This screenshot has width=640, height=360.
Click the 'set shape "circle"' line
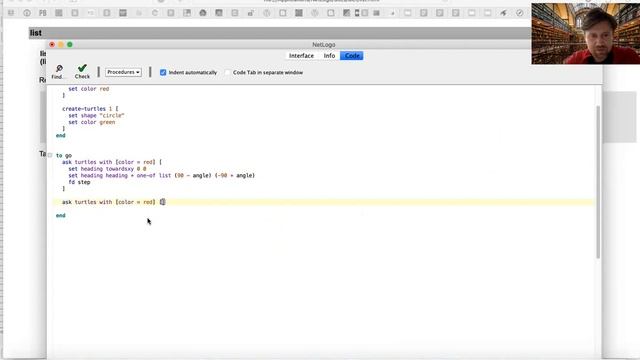pos(96,116)
